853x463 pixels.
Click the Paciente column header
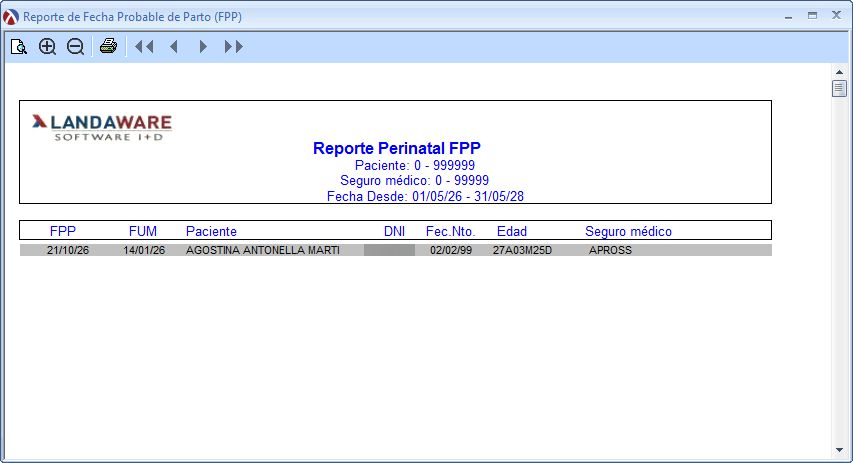[x=211, y=231]
